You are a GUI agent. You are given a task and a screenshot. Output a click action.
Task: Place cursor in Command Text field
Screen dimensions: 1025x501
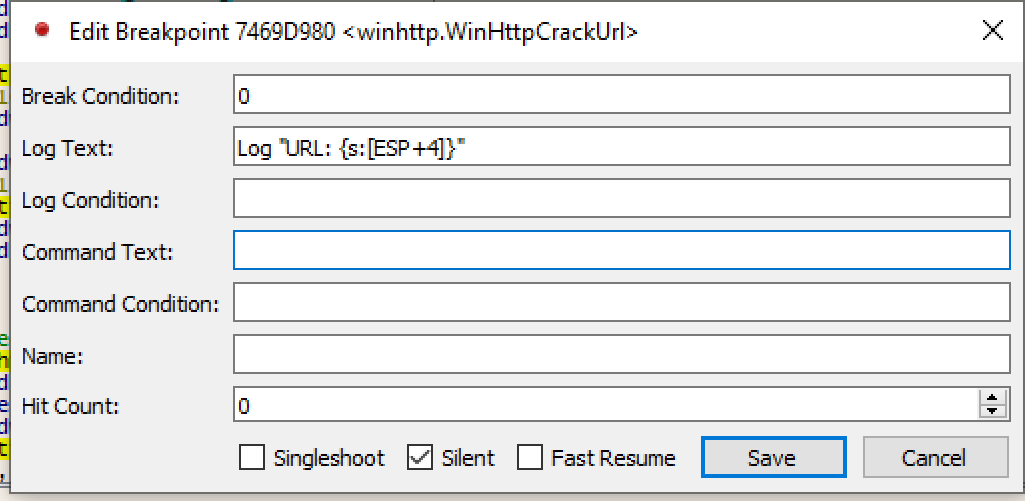(x=621, y=251)
